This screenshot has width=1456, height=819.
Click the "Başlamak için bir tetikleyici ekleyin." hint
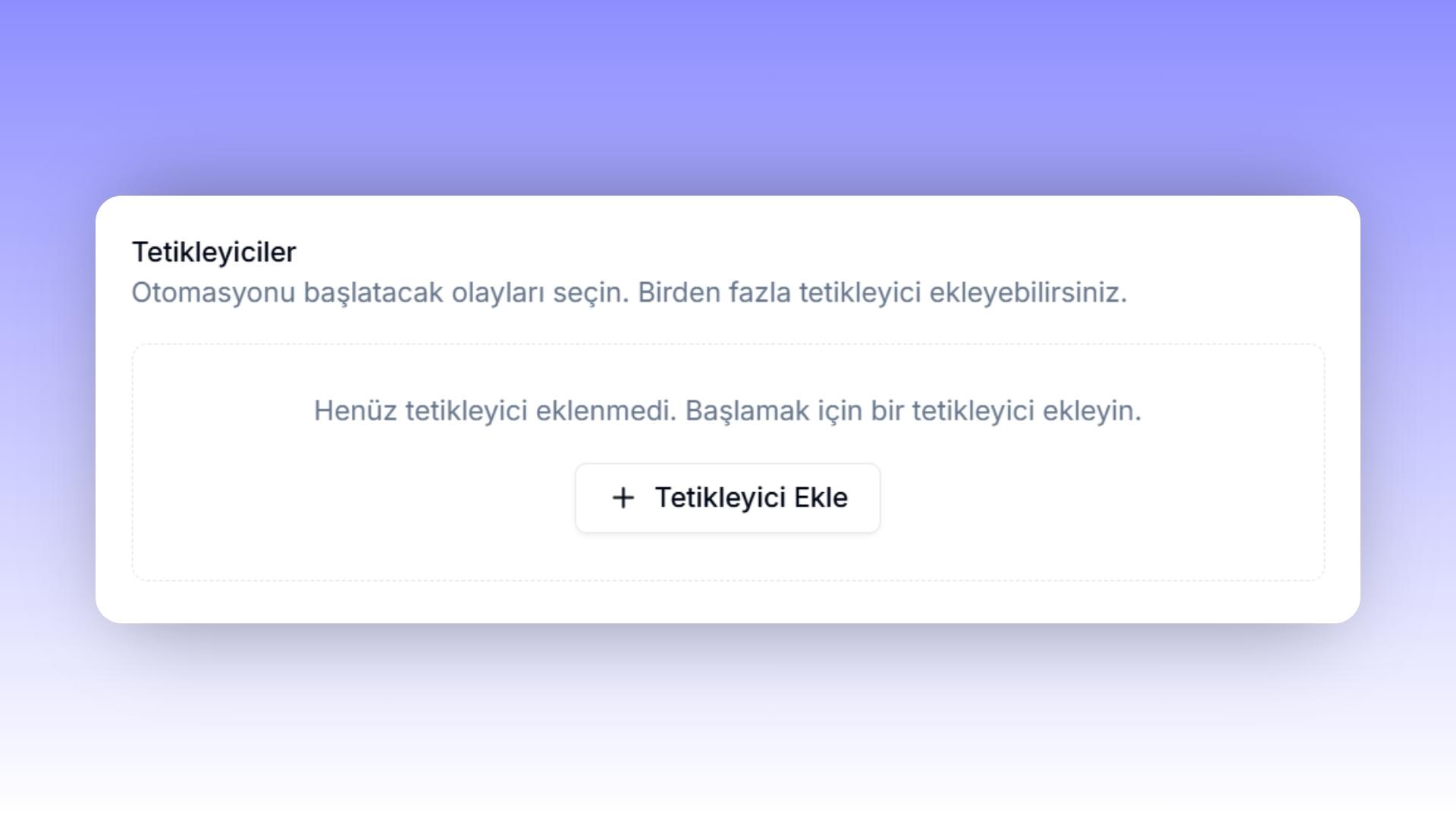point(913,411)
